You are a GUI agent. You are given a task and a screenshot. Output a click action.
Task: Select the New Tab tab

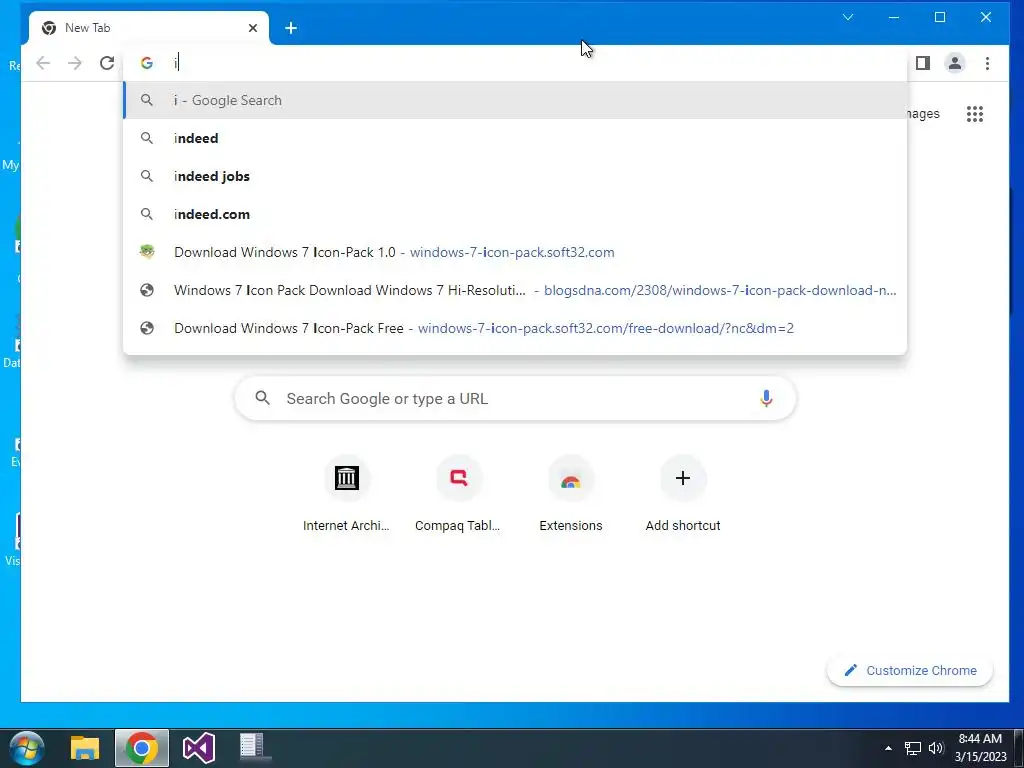[149, 28]
